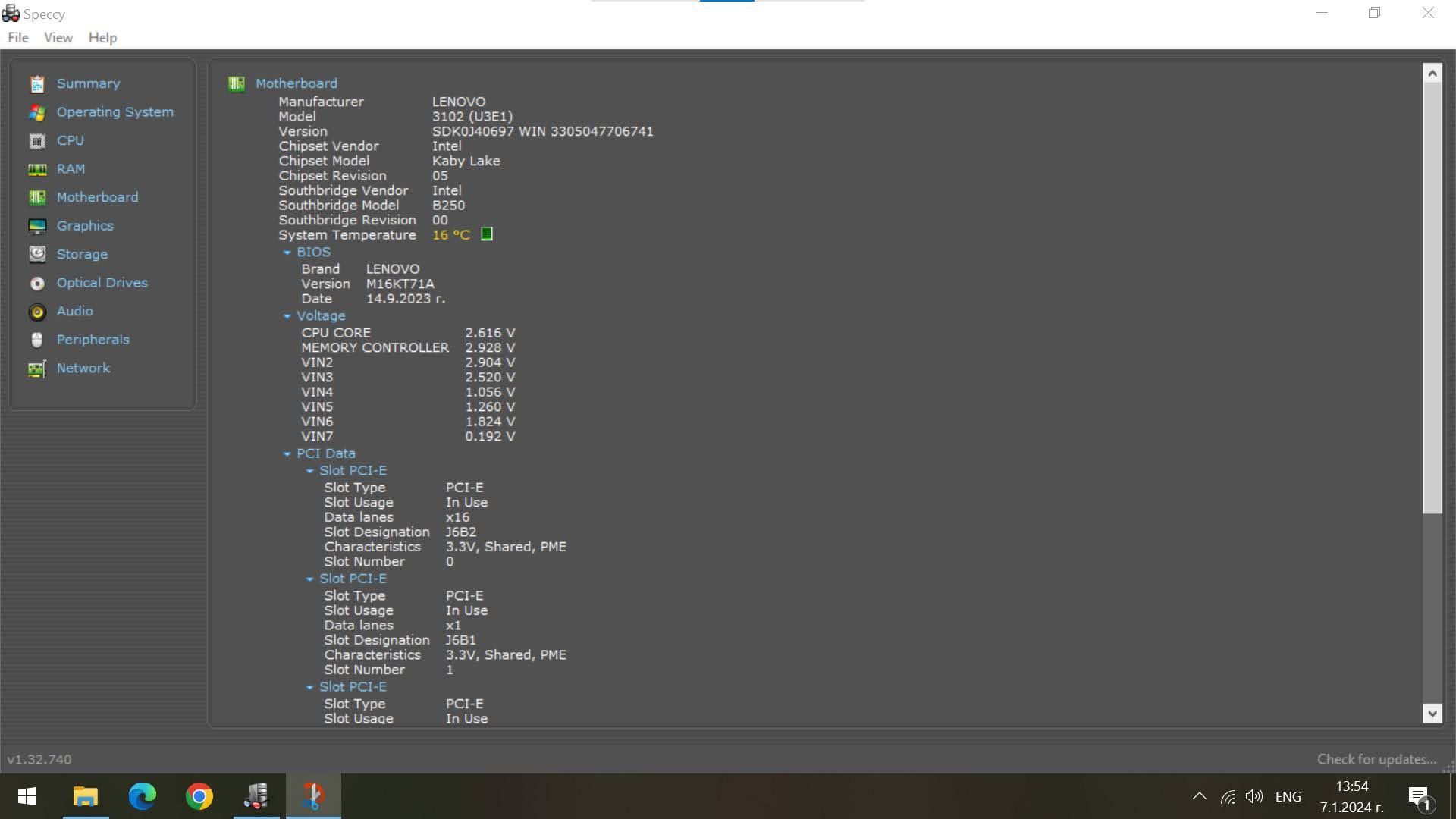1456x819 pixels.
Task: Click the version number v1.32.740
Action: point(39,759)
